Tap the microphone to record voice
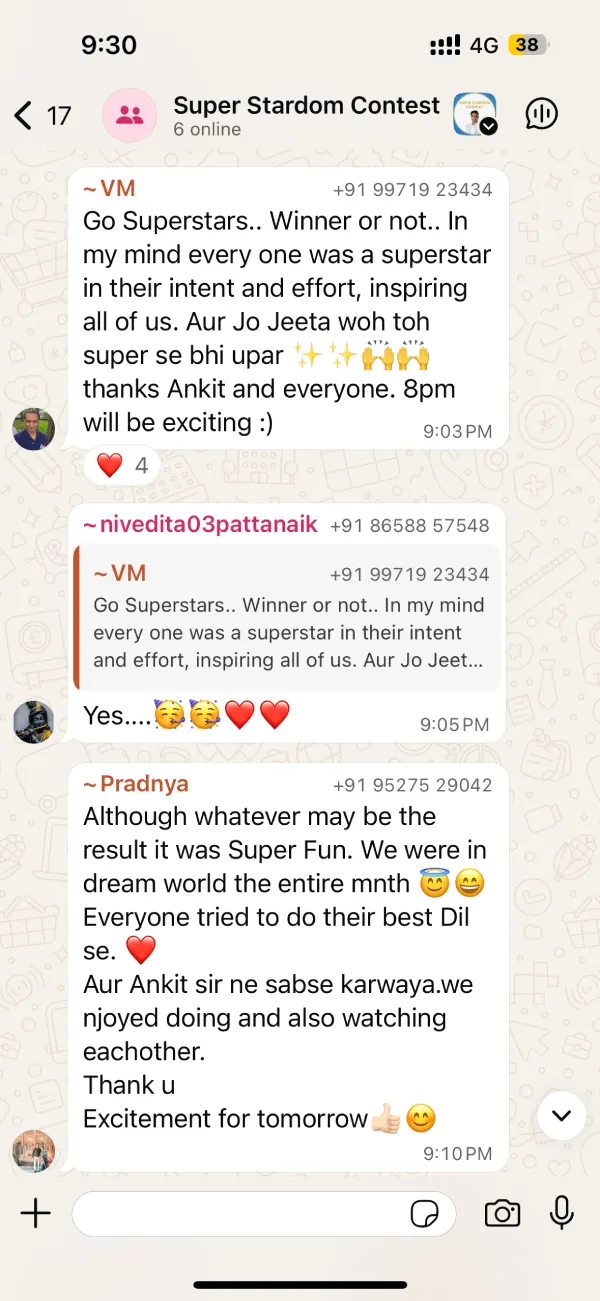The height and width of the screenshot is (1301, 600). click(562, 1213)
